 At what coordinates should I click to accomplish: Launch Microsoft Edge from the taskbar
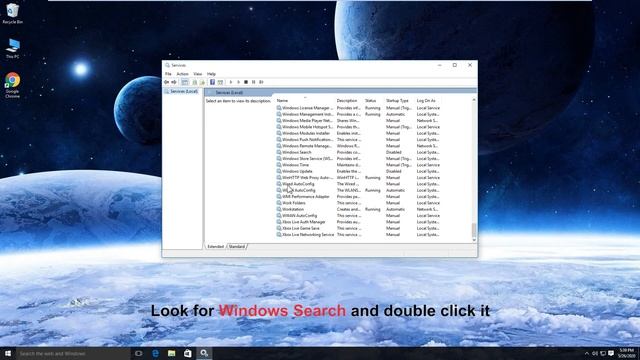click(x=156, y=353)
